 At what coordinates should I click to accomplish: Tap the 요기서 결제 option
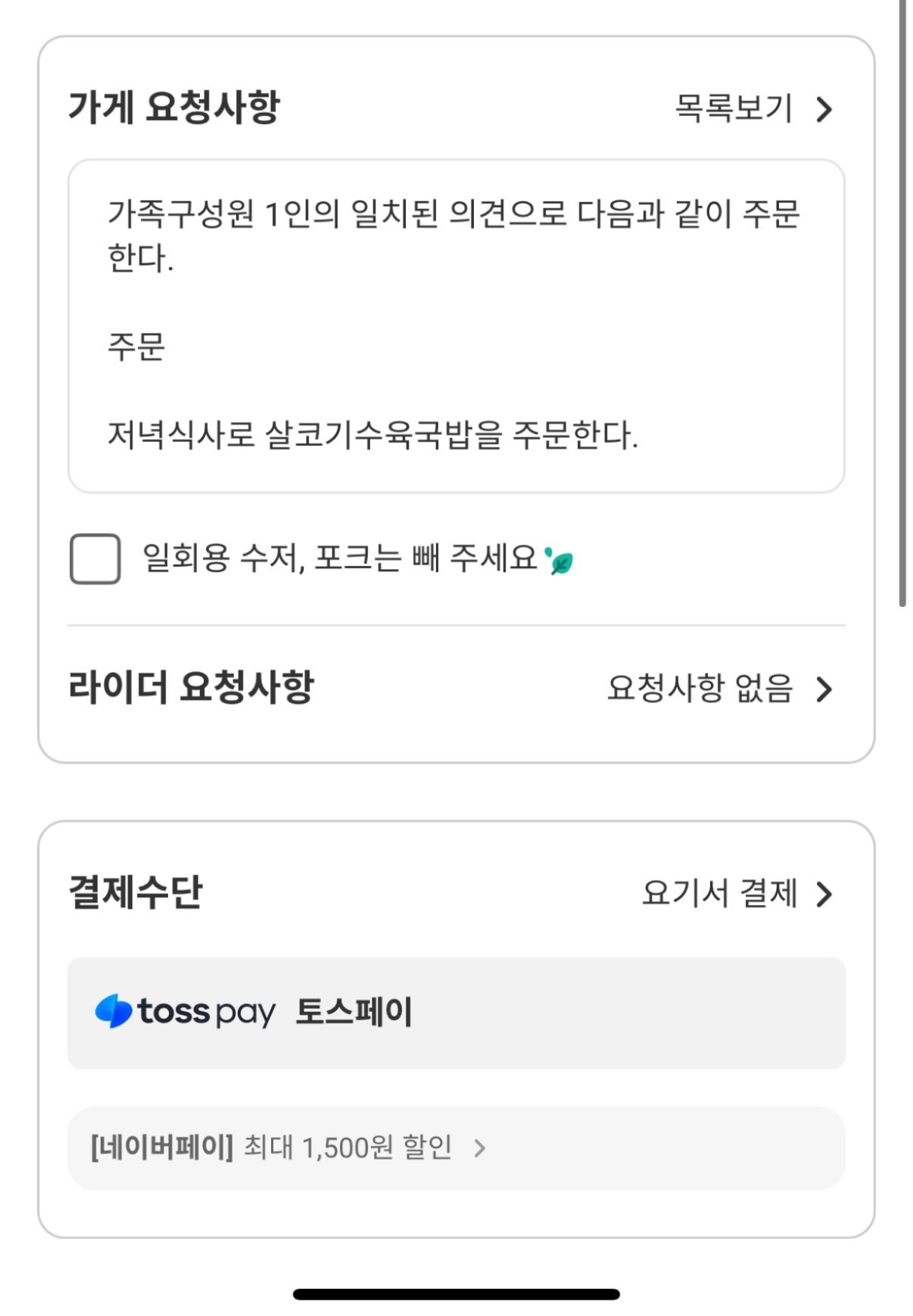pos(719,893)
